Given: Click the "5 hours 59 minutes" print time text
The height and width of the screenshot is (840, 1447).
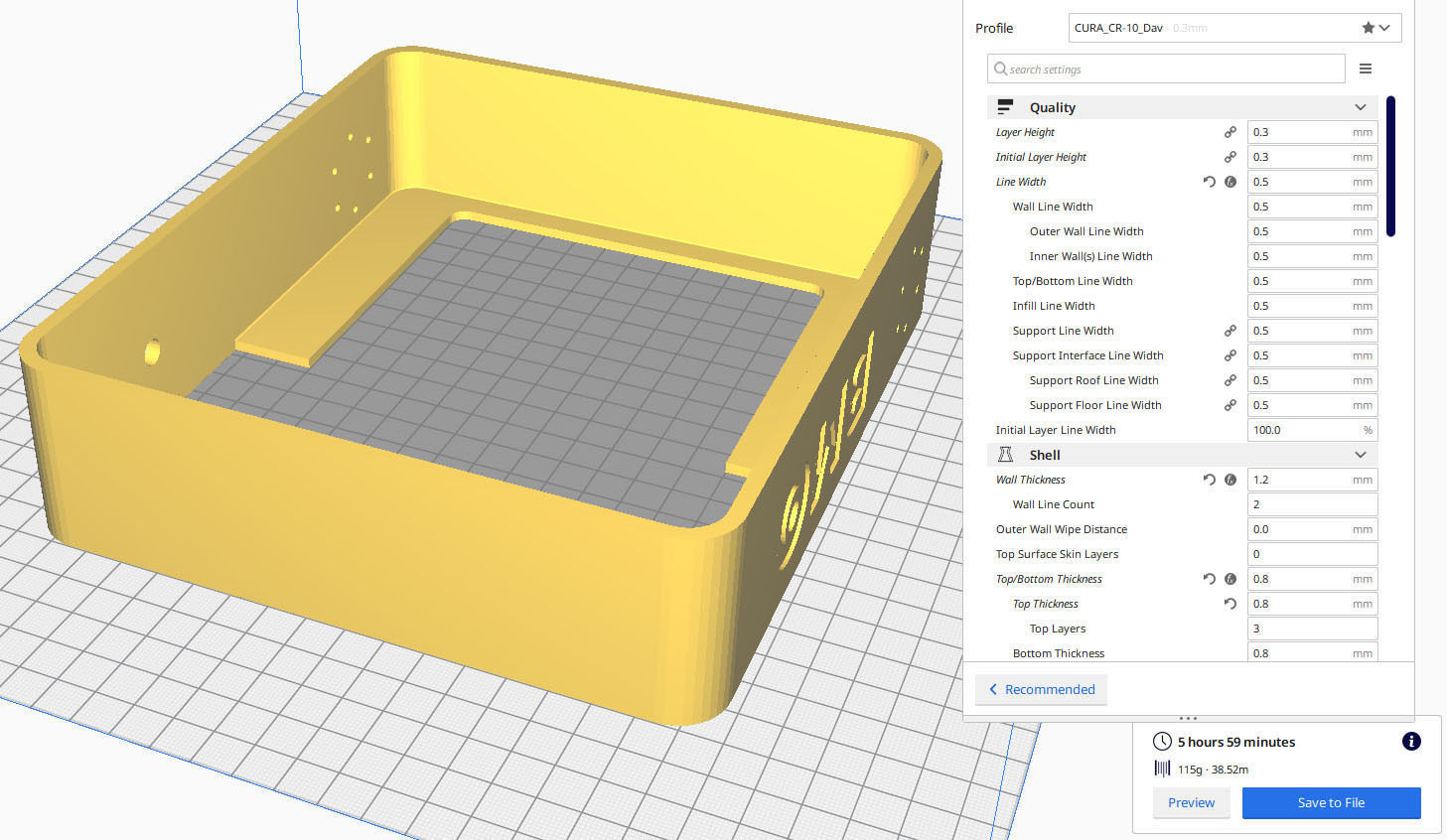Looking at the screenshot, I should [1236, 742].
